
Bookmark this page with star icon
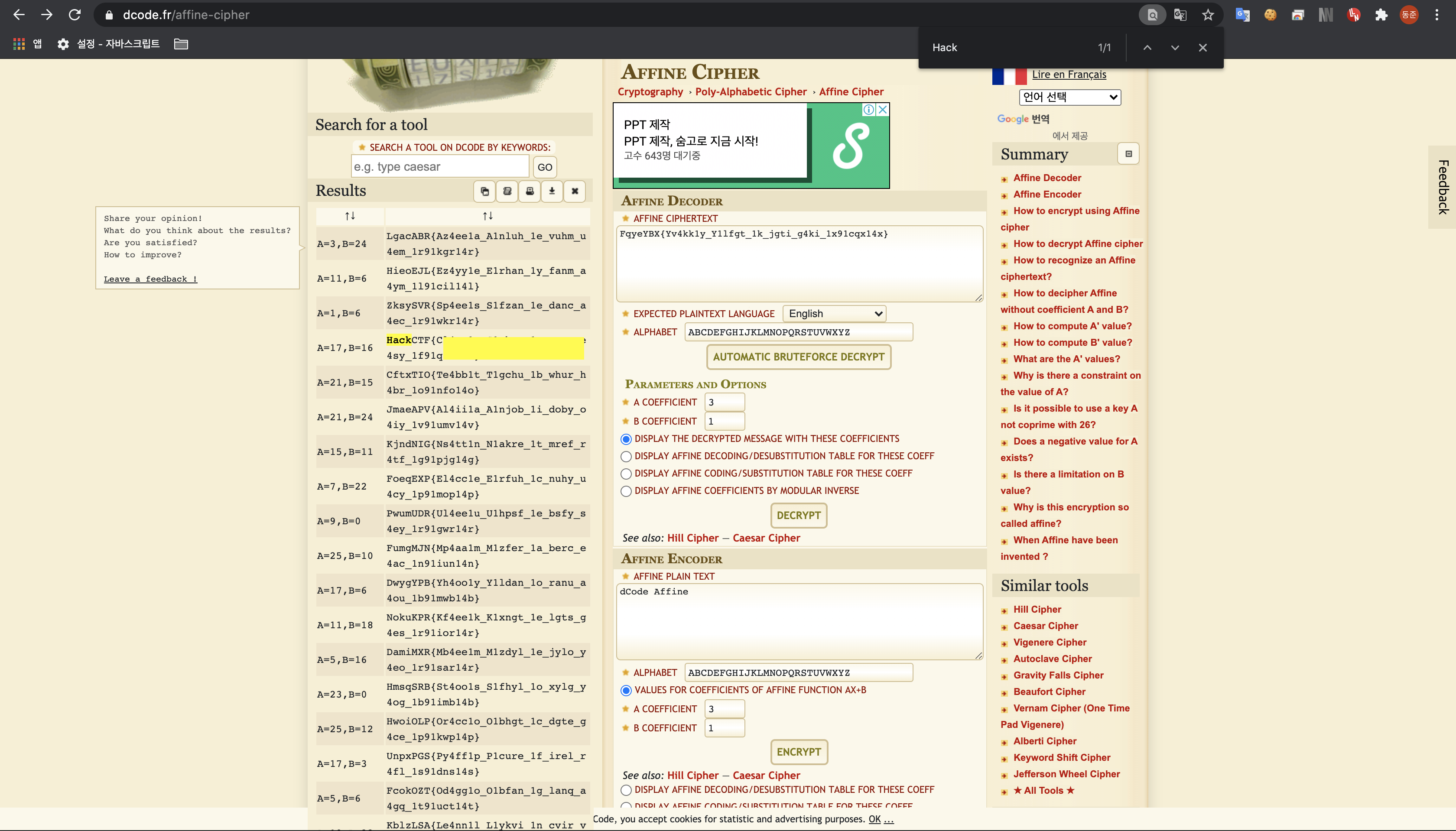(x=1208, y=15)
